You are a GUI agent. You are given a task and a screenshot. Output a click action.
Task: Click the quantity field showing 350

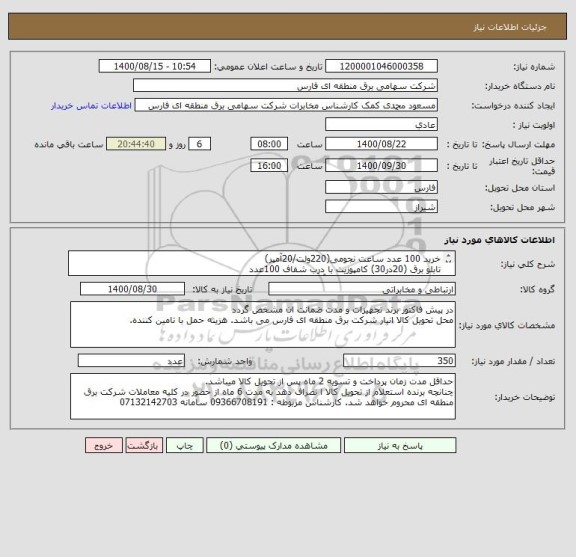click(399, 361)
